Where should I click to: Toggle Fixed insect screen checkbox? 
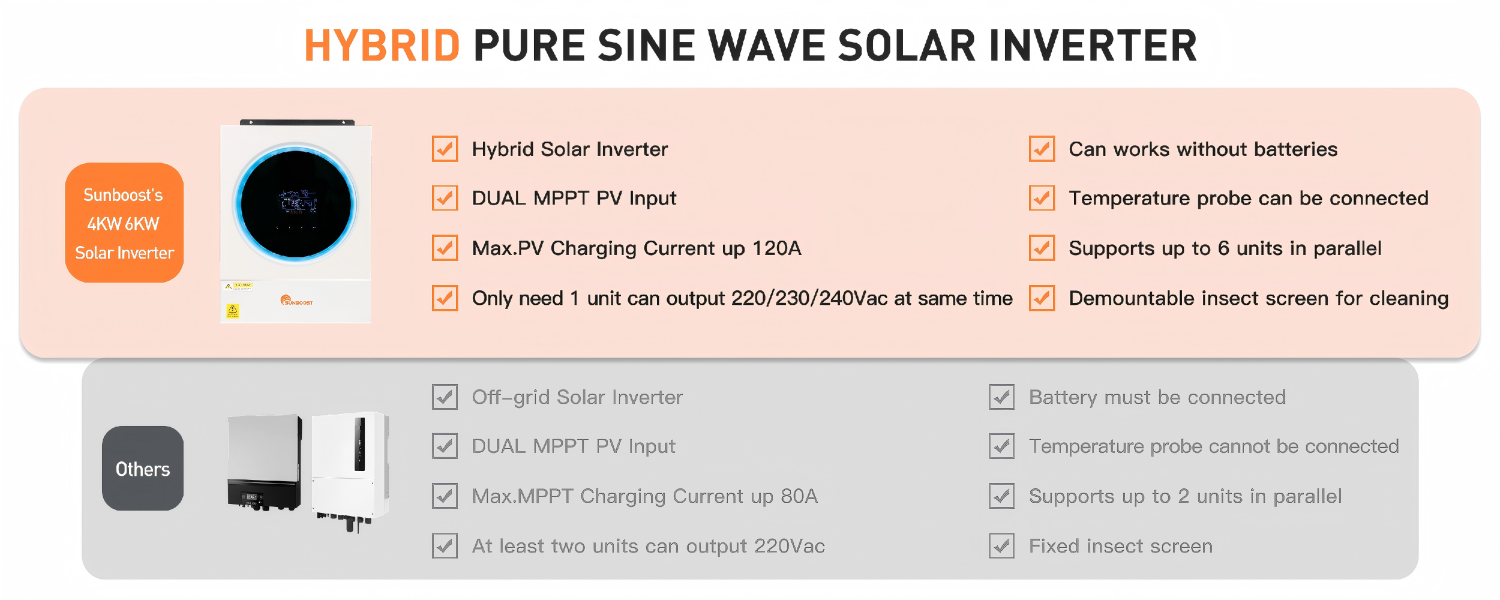(x=1002, y=546)
